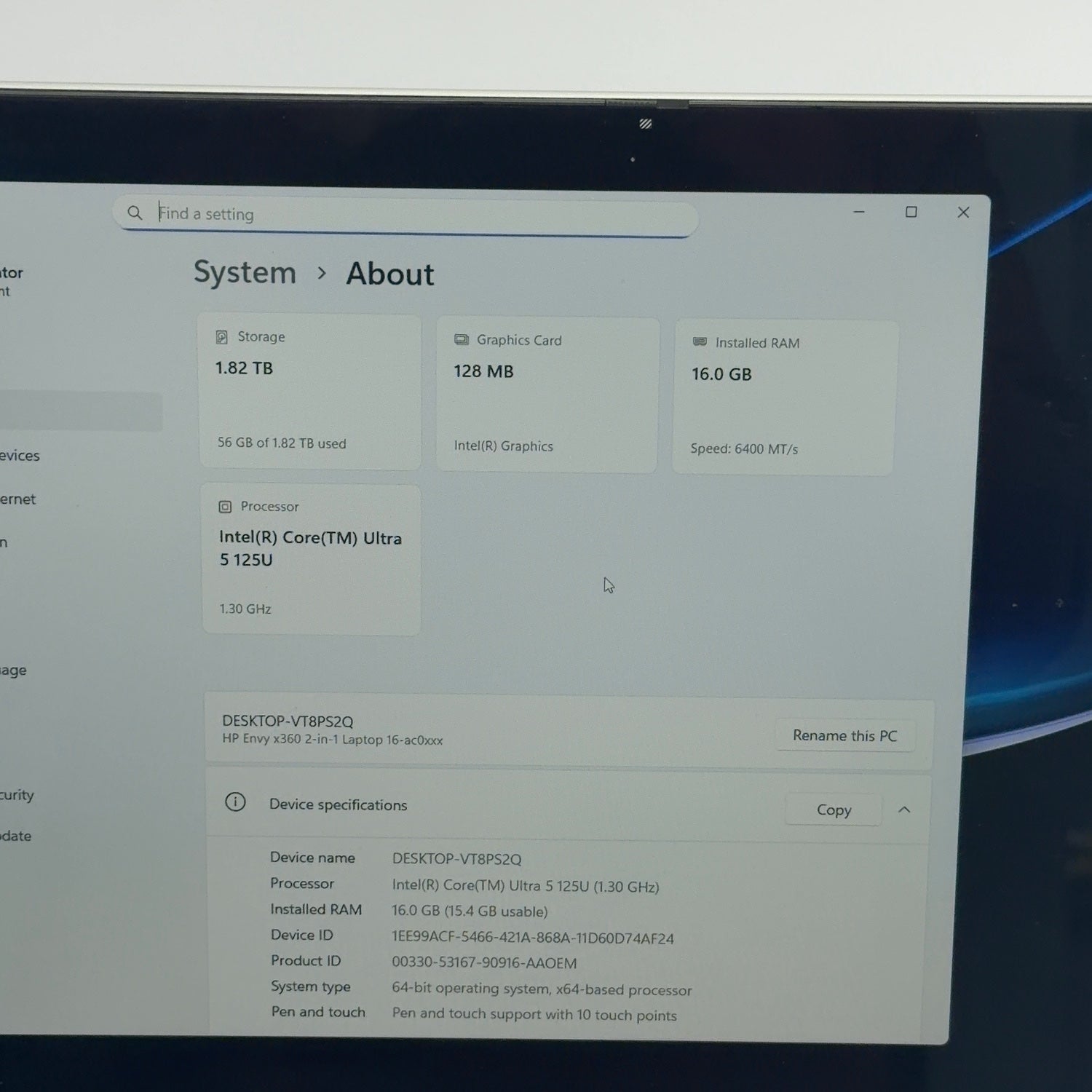Open the Graphics Card 128 MB card
The width and height of the screenshot is (1092, 1092).
pyautogui.click(x=547, y=395)
